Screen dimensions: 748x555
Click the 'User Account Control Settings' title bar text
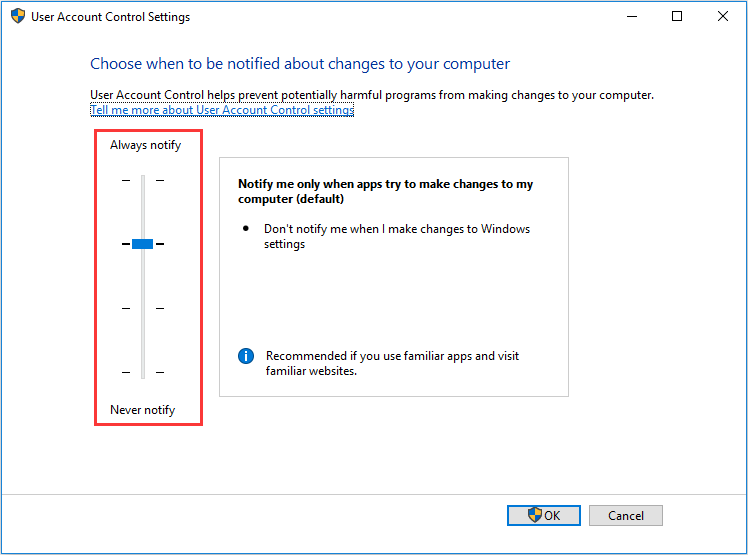coord(111,17)
